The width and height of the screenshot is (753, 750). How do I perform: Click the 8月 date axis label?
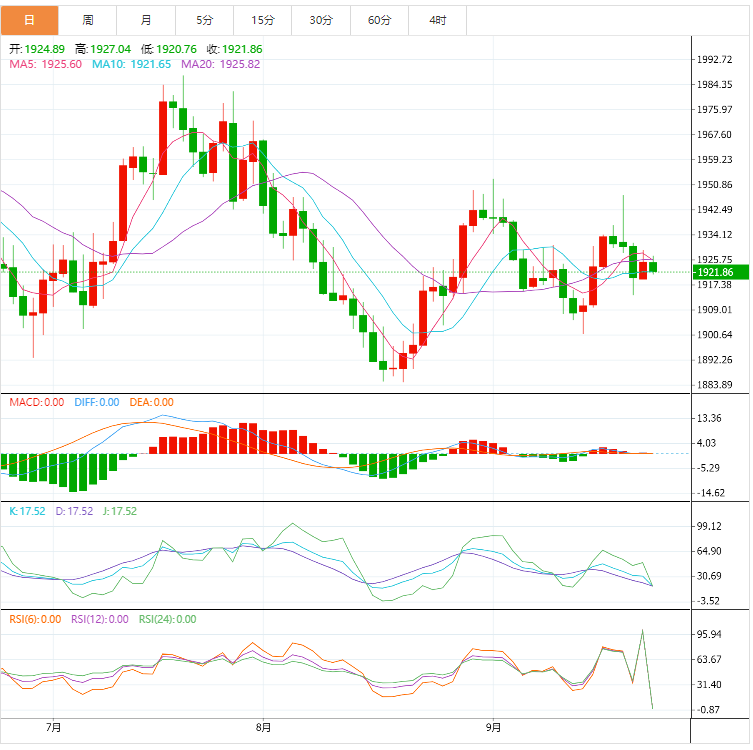(263, 727)
